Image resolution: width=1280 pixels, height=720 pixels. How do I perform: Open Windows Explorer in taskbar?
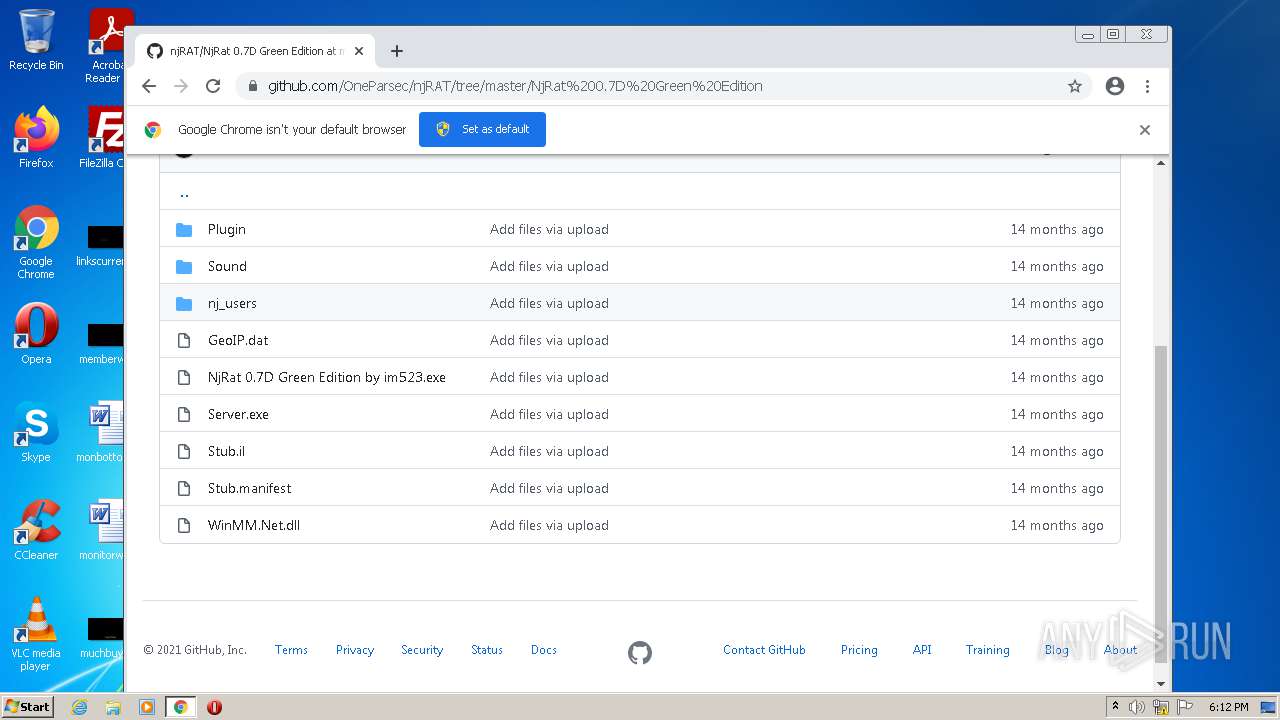113,707
